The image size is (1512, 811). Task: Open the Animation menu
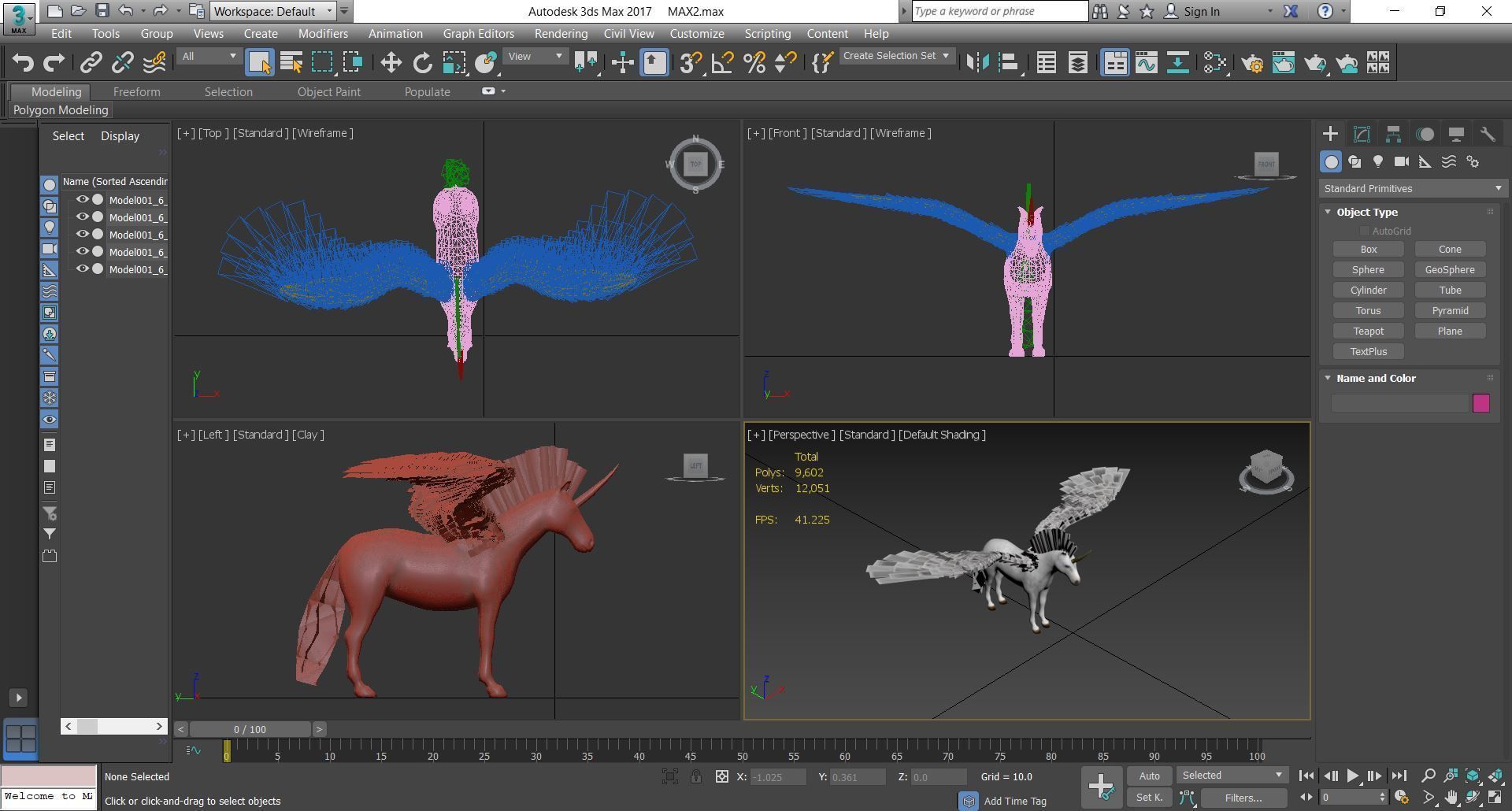click(395, 34)
